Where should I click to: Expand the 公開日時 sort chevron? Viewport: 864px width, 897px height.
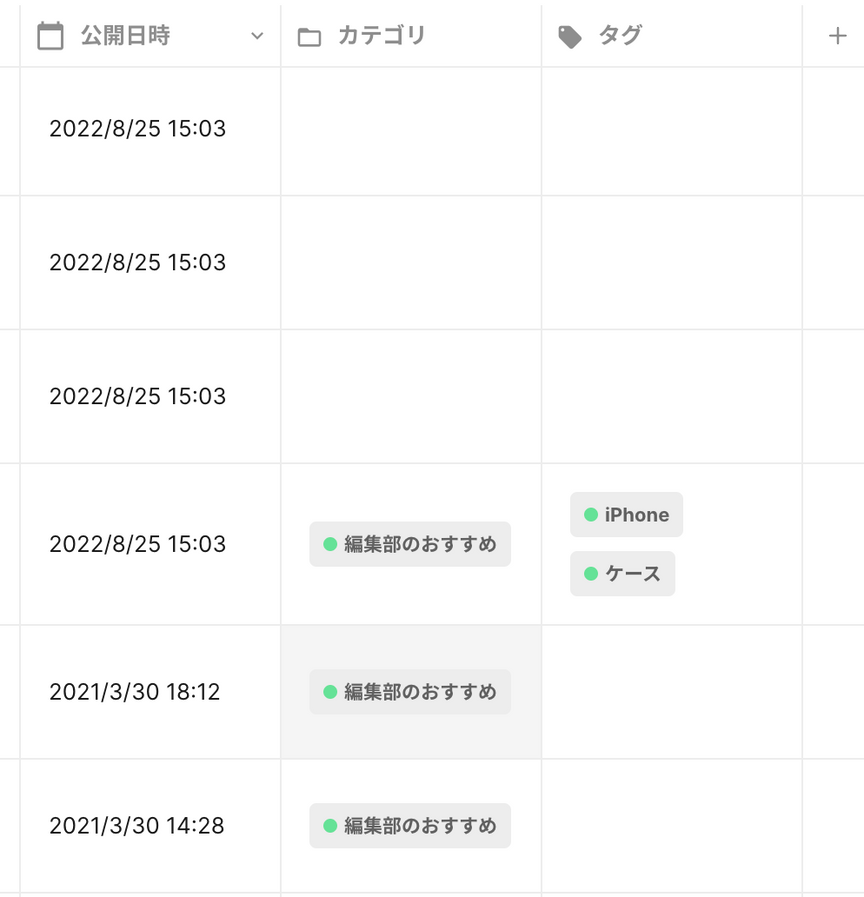257,36
